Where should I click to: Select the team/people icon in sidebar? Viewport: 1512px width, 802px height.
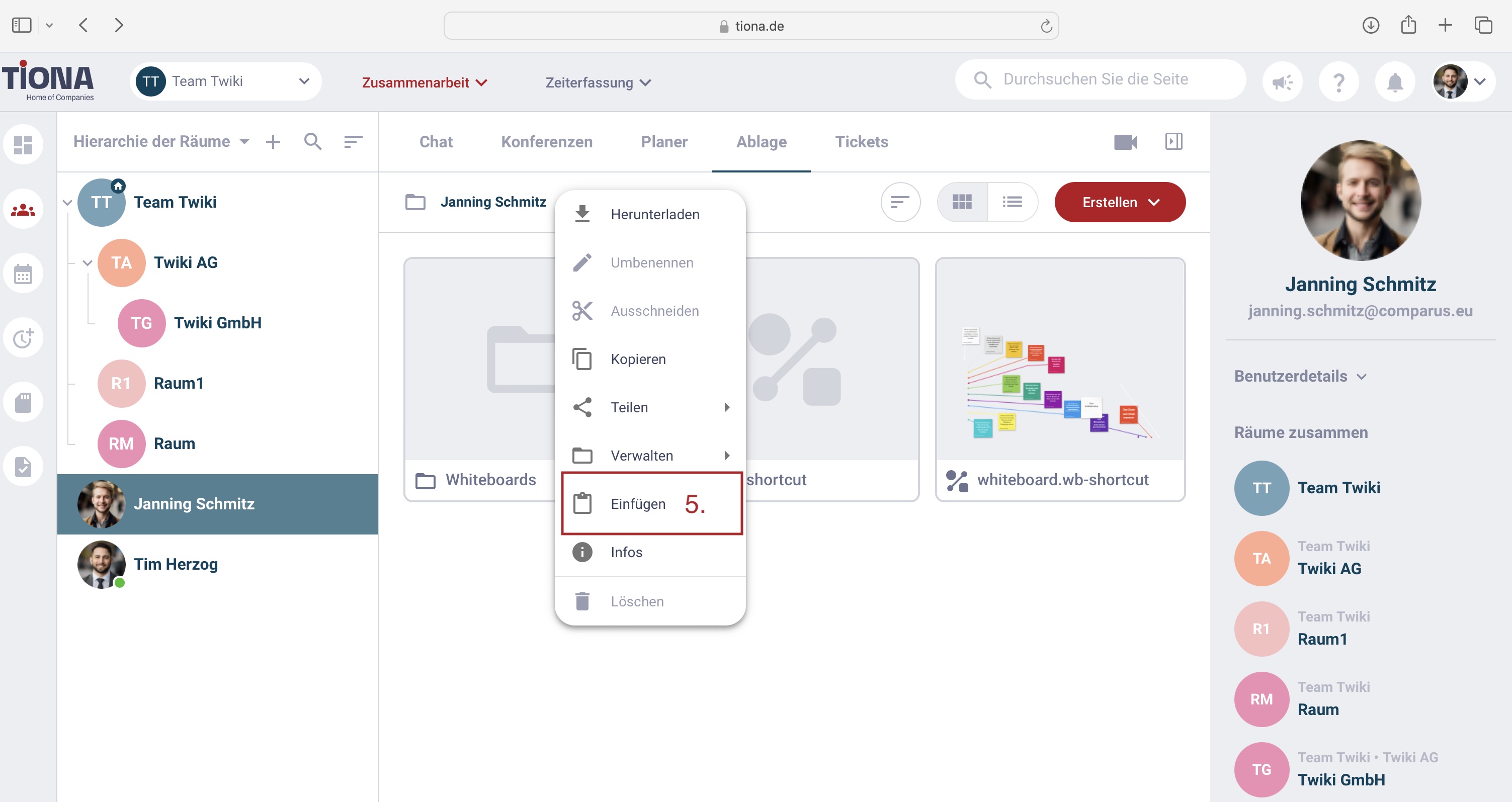click(x=23, y=210)
